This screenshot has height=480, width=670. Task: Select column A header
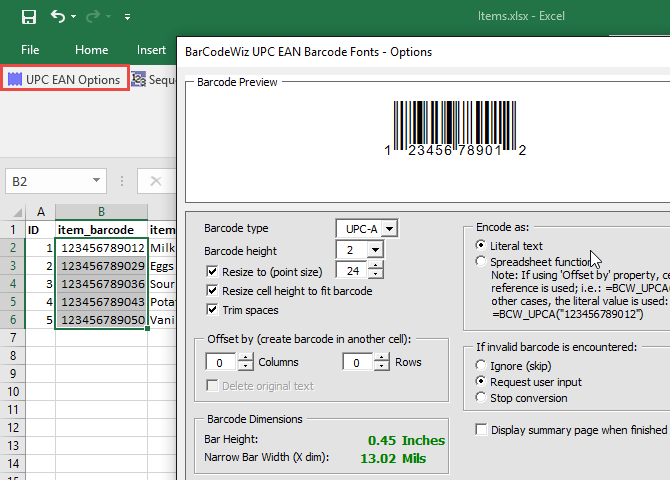coord(41,212)
